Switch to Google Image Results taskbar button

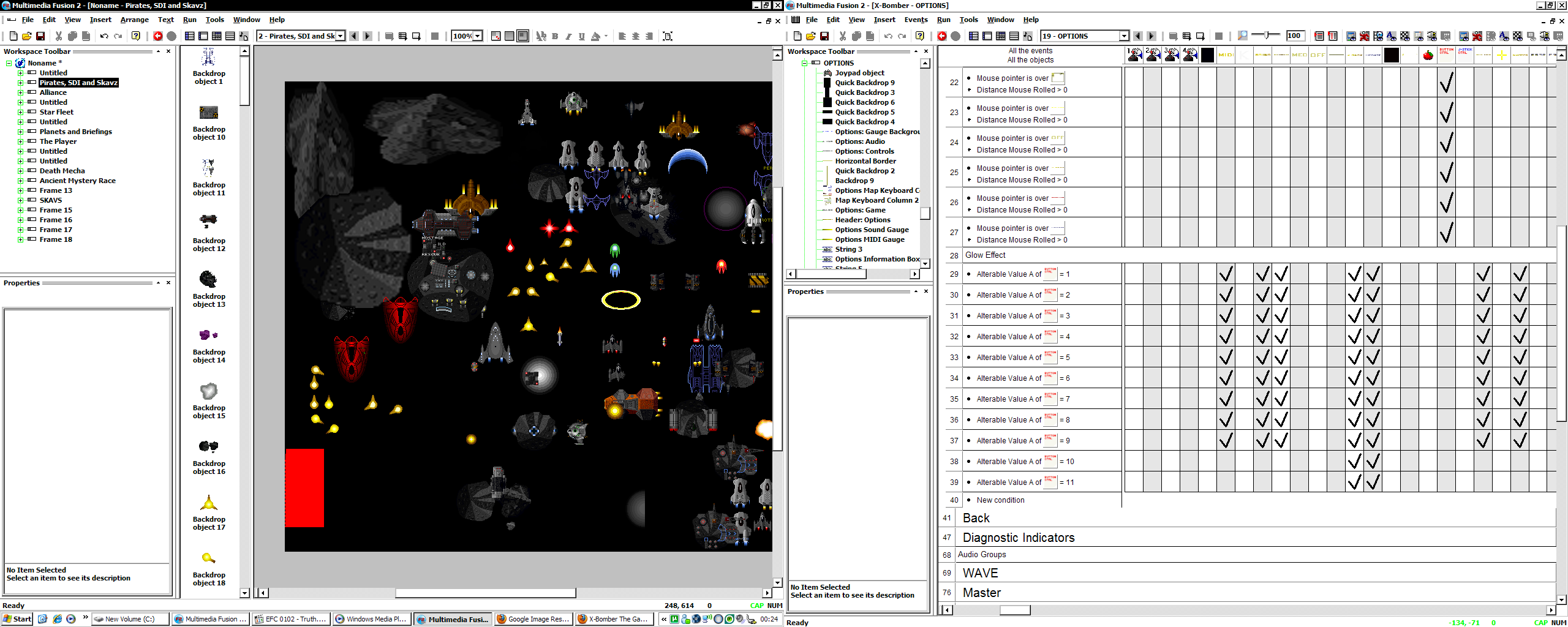point(533,619)
